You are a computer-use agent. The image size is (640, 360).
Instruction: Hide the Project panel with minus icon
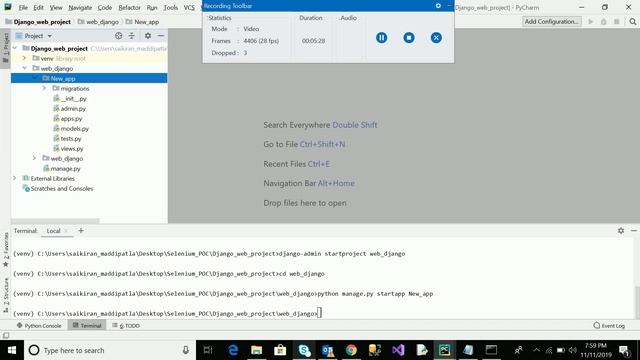click(161, 36)
